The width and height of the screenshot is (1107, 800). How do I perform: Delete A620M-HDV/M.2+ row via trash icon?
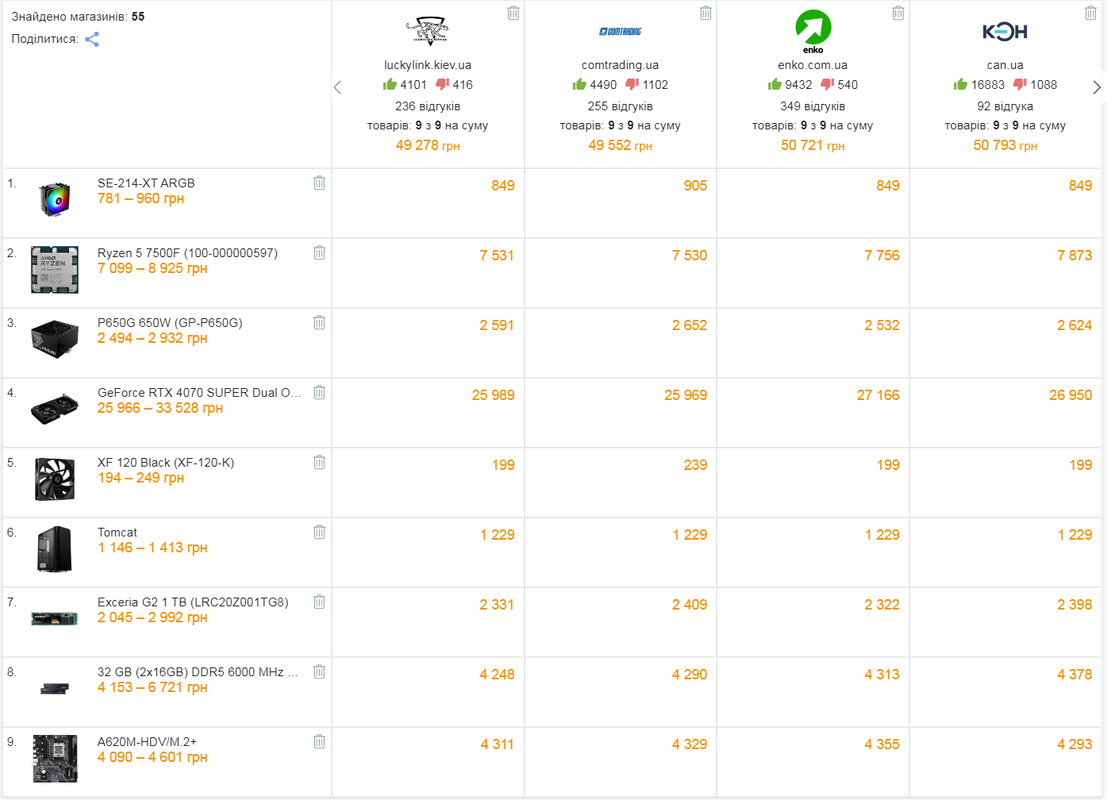point(319,742)
